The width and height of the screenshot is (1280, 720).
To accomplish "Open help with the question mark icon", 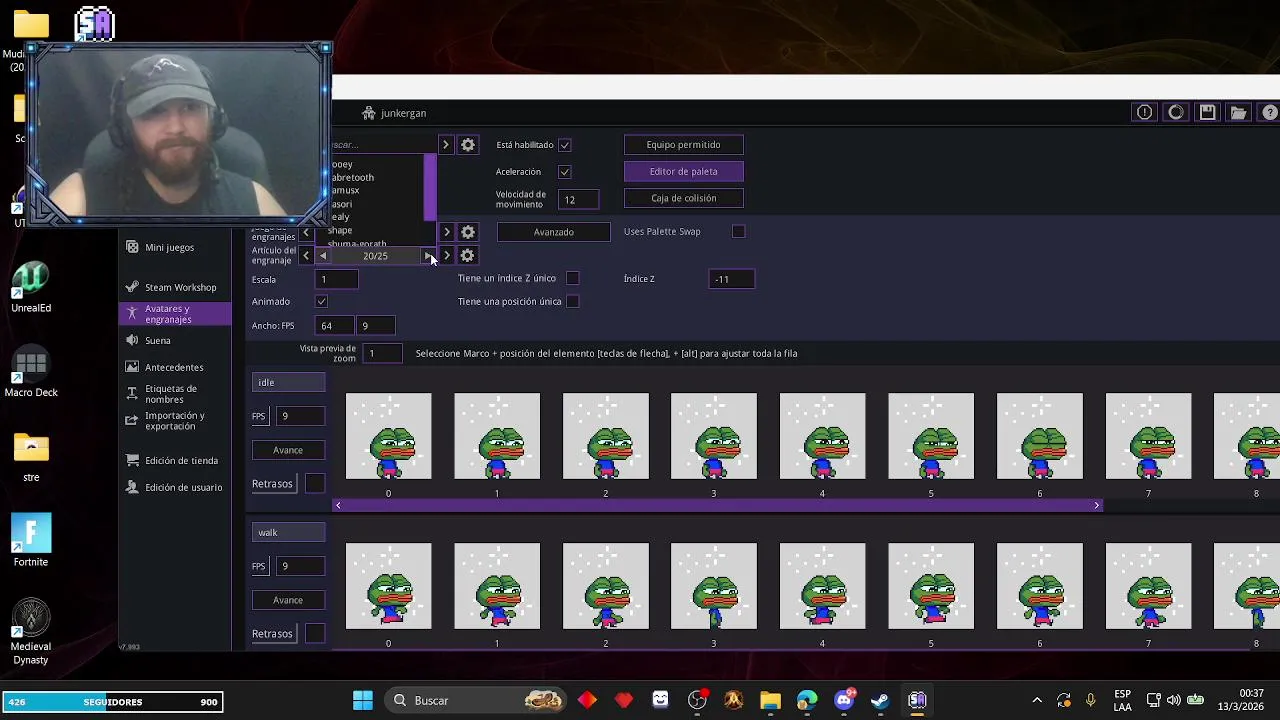I will pos(1270,113).
